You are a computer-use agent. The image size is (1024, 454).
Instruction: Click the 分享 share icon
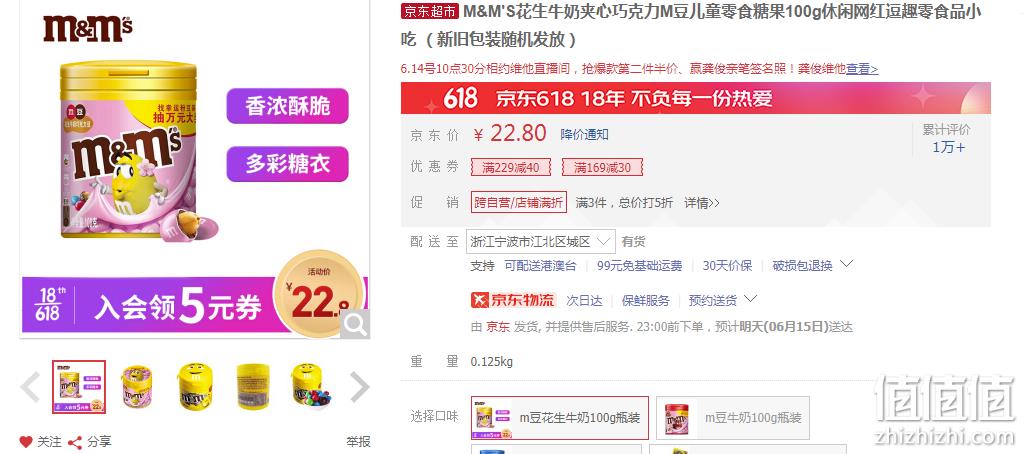(75, 442)
